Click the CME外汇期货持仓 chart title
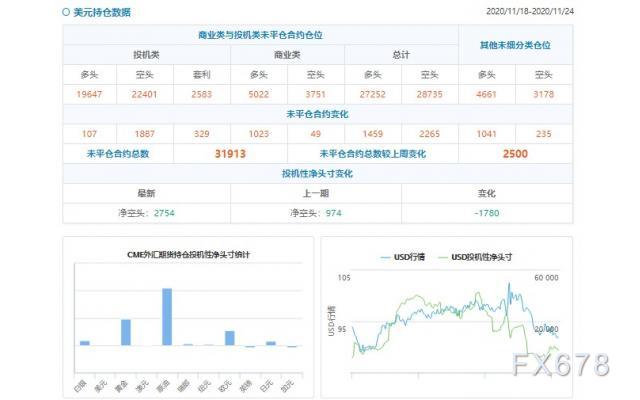The width and height of the screenshot is (640, 400). [x=189, y=256]
